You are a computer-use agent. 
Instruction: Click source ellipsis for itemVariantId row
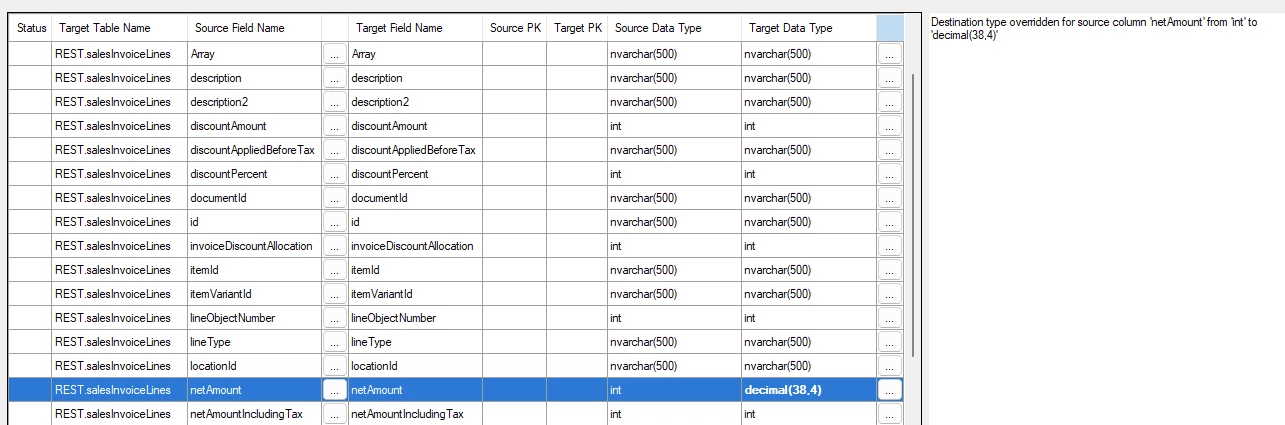[334, 294]
